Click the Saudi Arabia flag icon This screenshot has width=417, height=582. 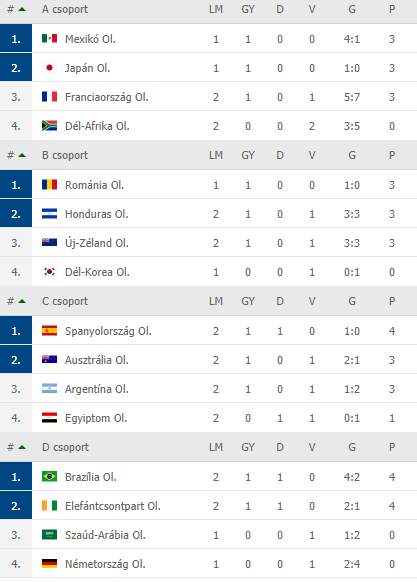tap(49, 534)
